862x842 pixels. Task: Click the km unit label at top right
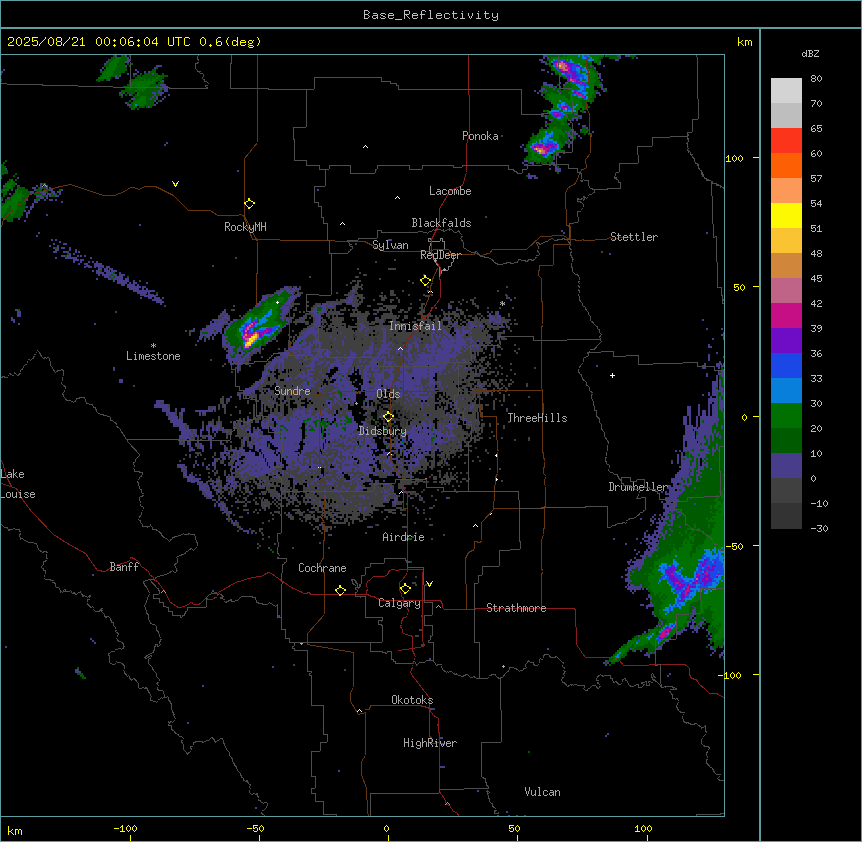pyautogui.click(x=744, y=42)
